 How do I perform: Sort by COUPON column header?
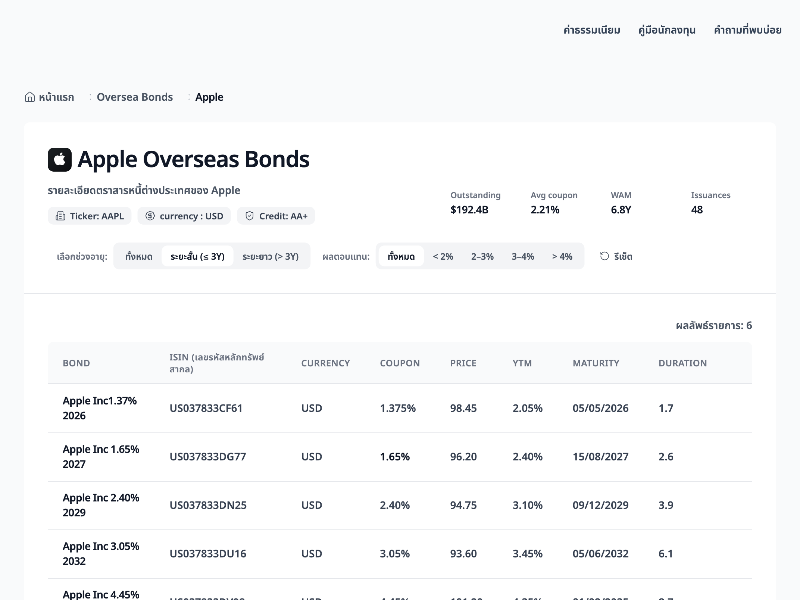point(399,363)
